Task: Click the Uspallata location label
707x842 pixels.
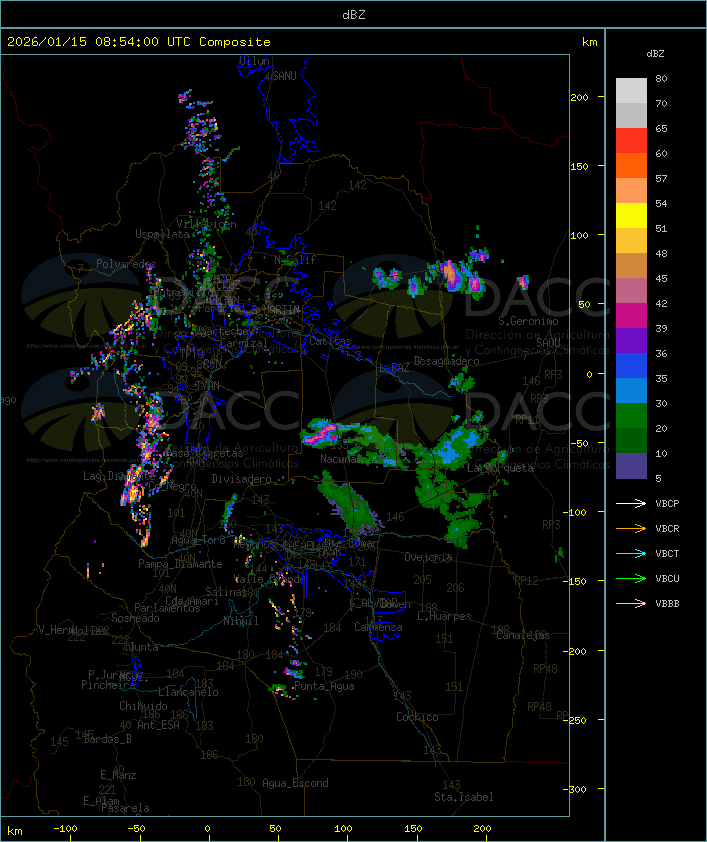Action: coord(161,234)
